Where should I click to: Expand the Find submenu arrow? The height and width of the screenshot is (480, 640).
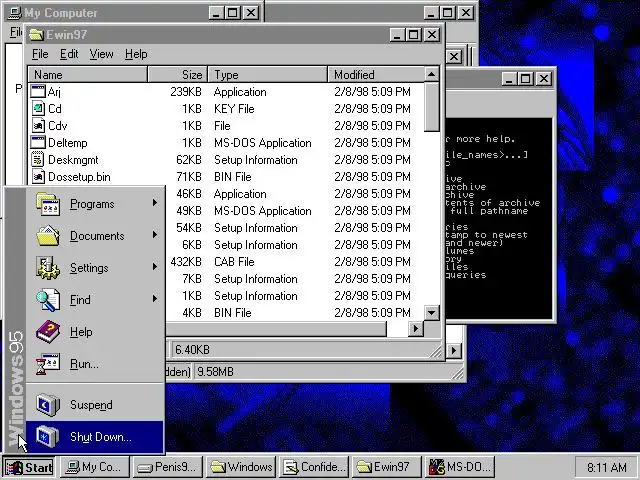click(x=155, y=299)
